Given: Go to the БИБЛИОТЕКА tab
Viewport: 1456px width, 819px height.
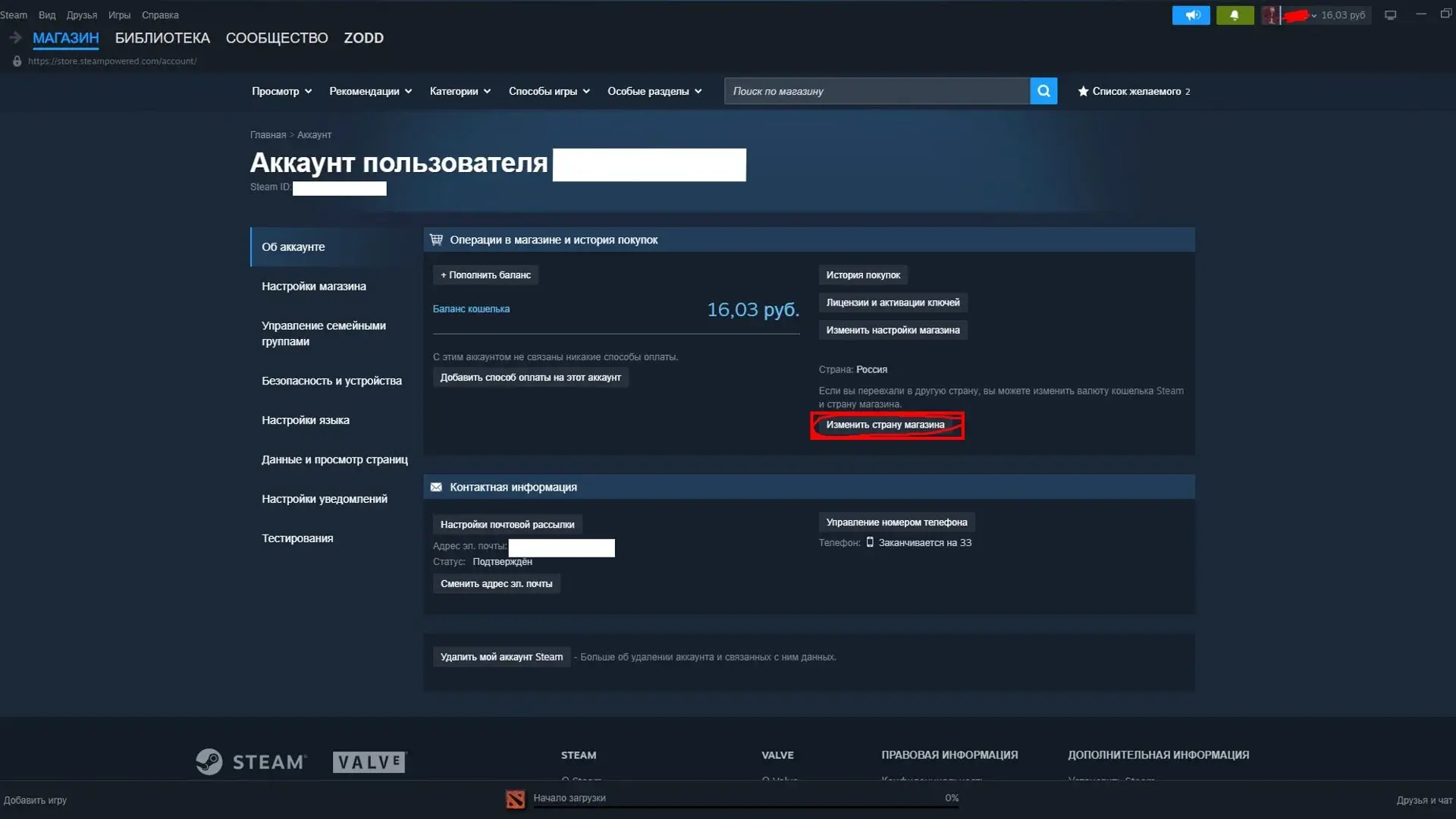Looking at the screenshot, I should click(162, 38).
